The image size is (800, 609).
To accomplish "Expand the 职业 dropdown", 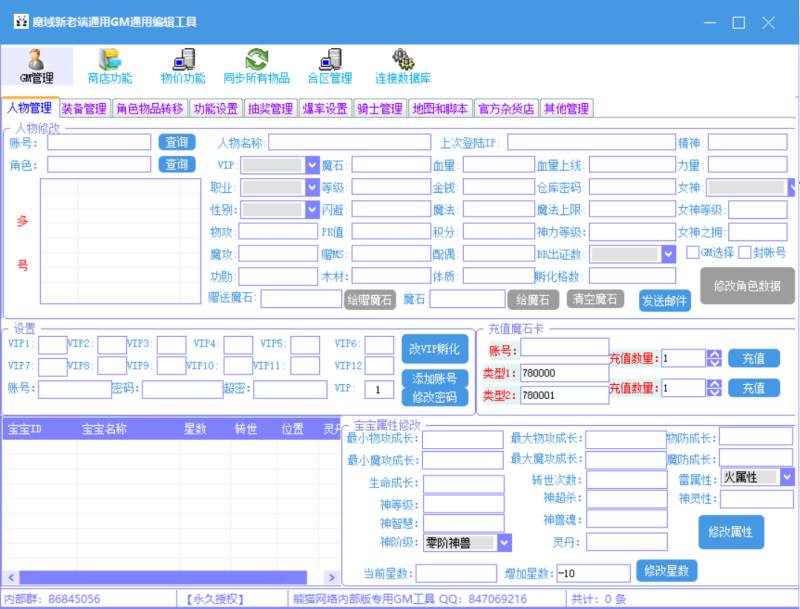I will click(312, 188).
